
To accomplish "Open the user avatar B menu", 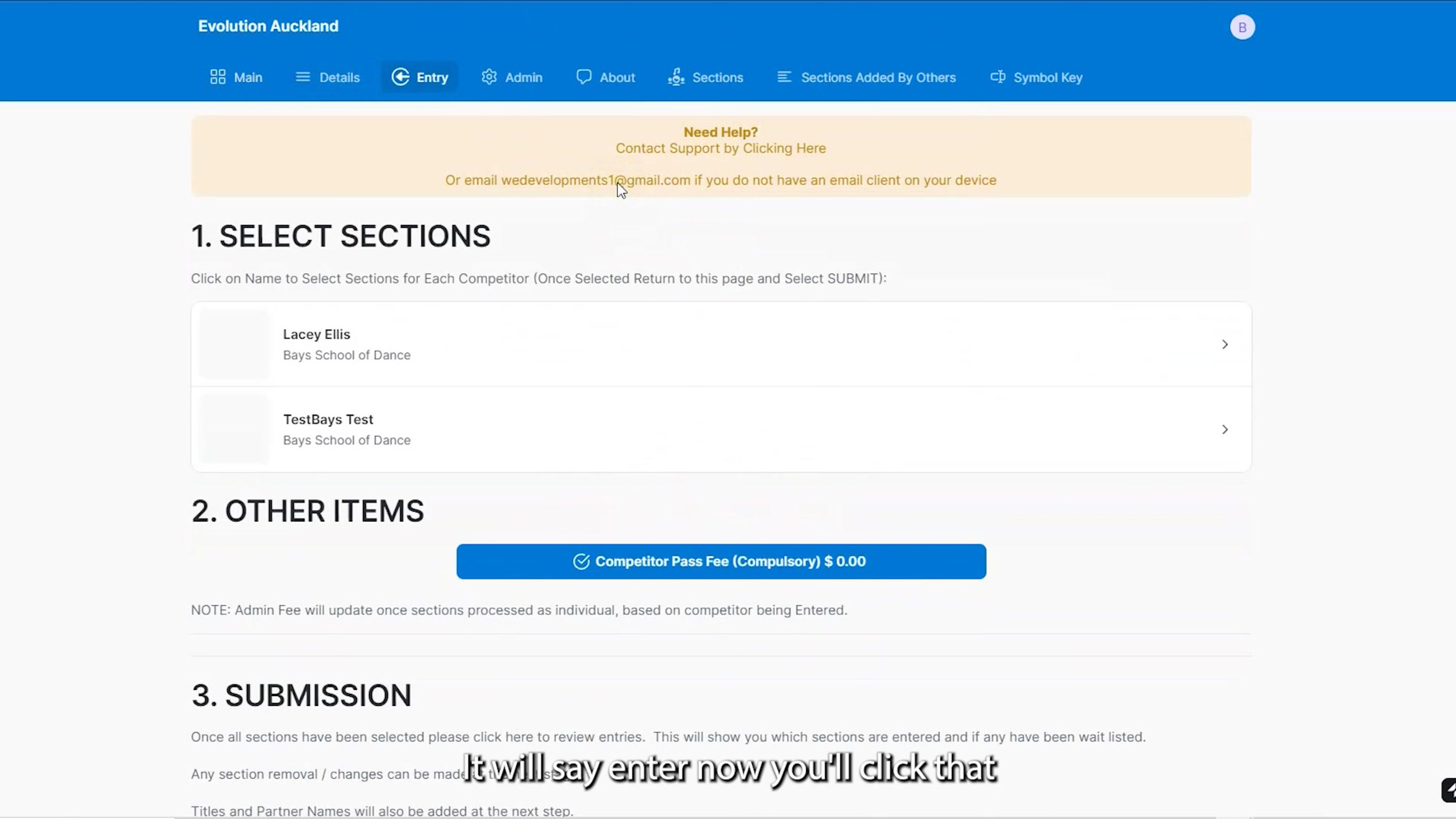I will (x=1242, y=27).
